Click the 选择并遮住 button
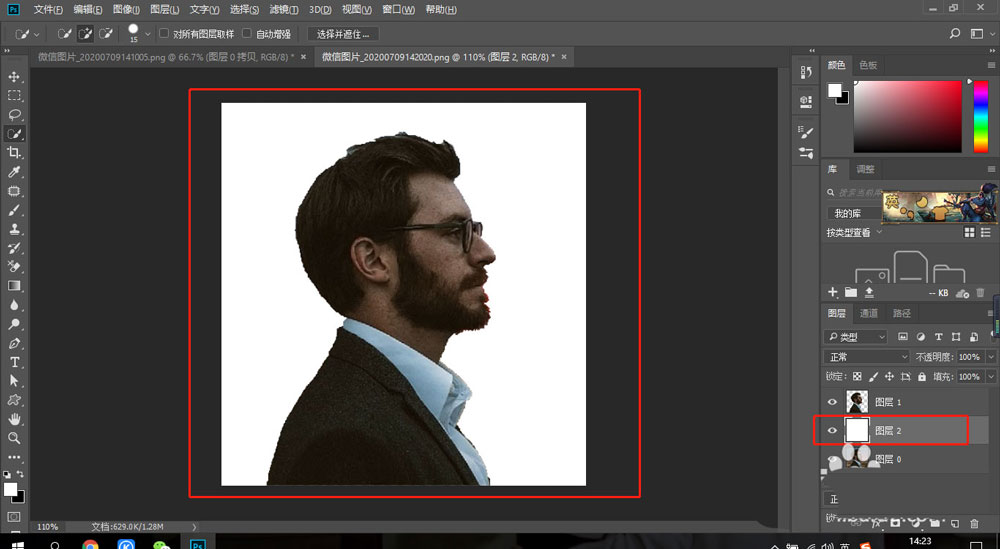1000x549 pixels. click(343, 33)
